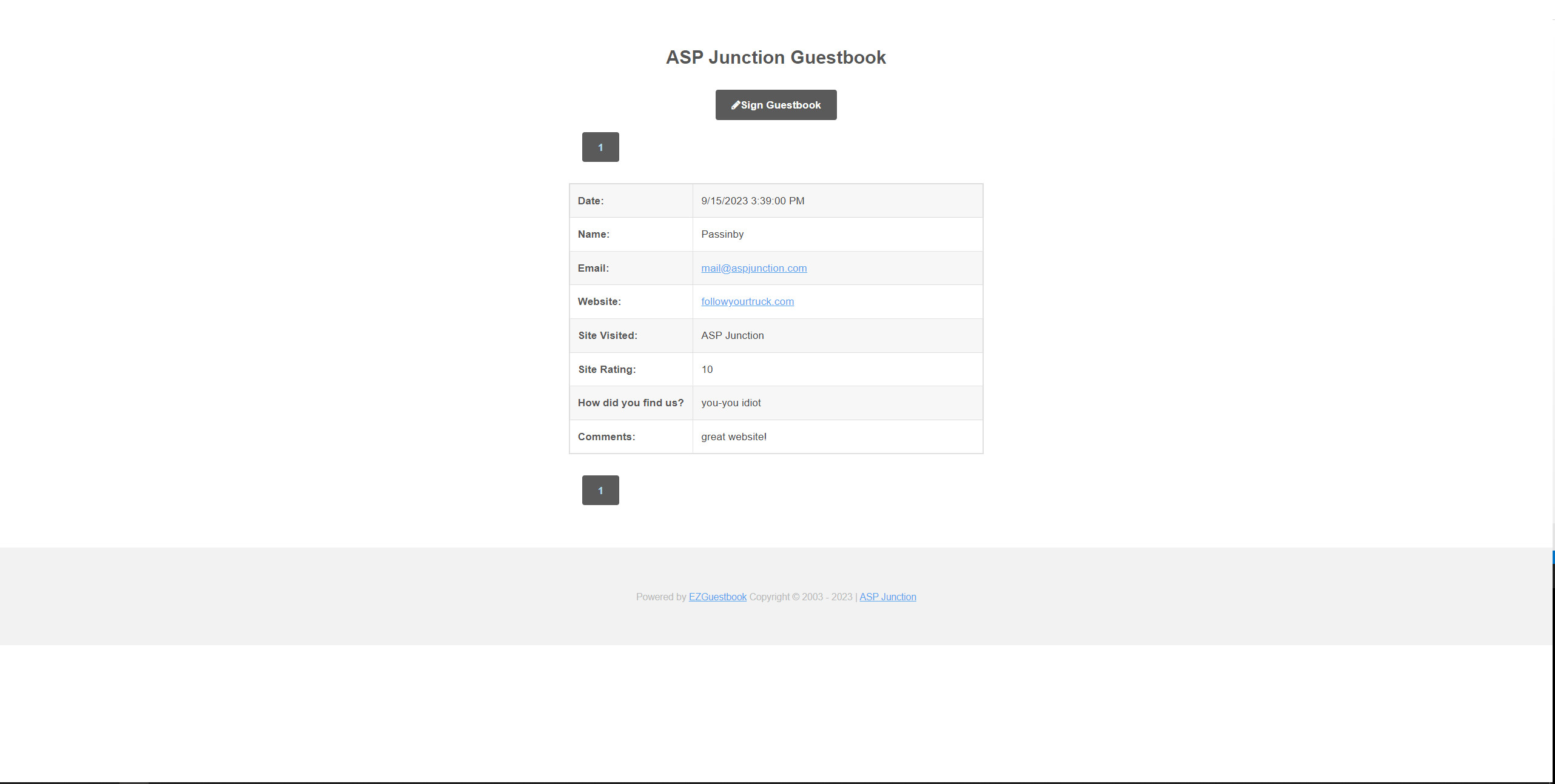Click the 'Site Visited:' row label
This screenshot has height=784, width=1555.
pos(608,335)
